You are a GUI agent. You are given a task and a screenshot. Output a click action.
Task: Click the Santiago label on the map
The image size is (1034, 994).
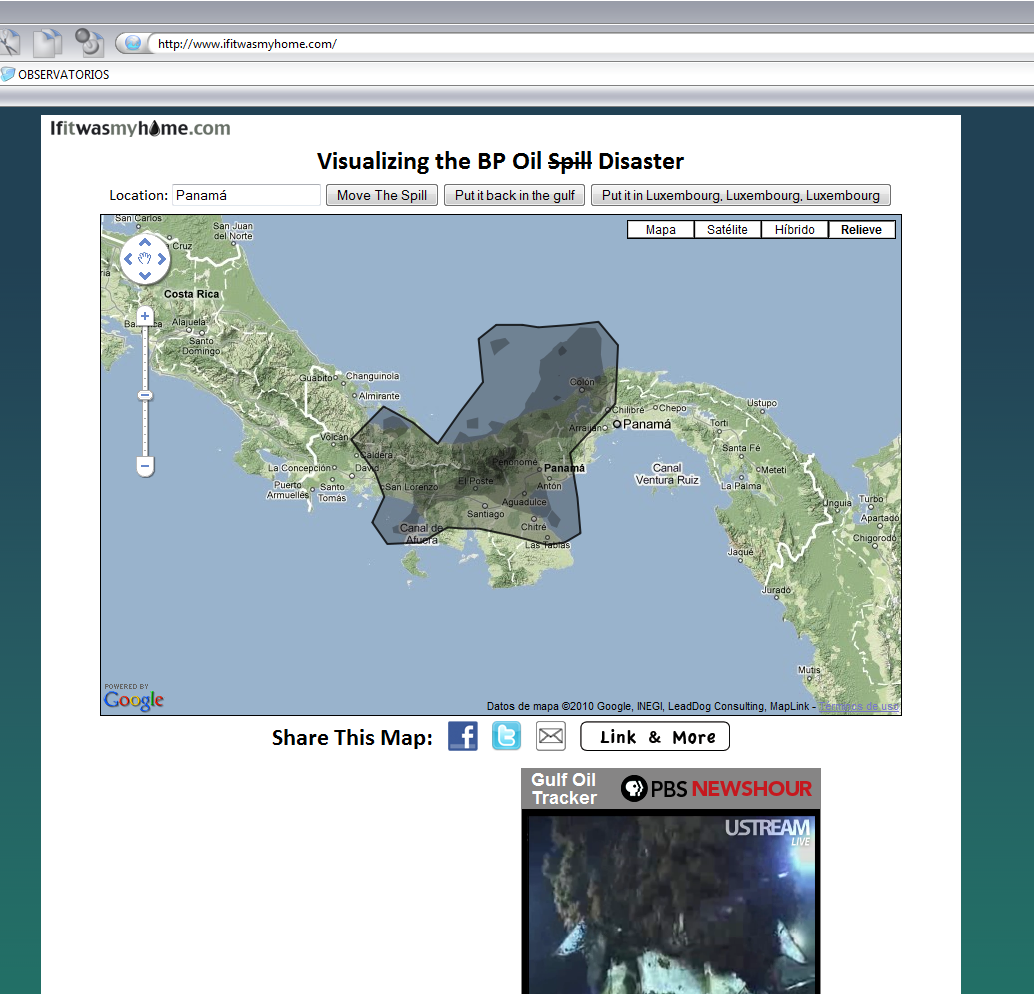point(485,514)
